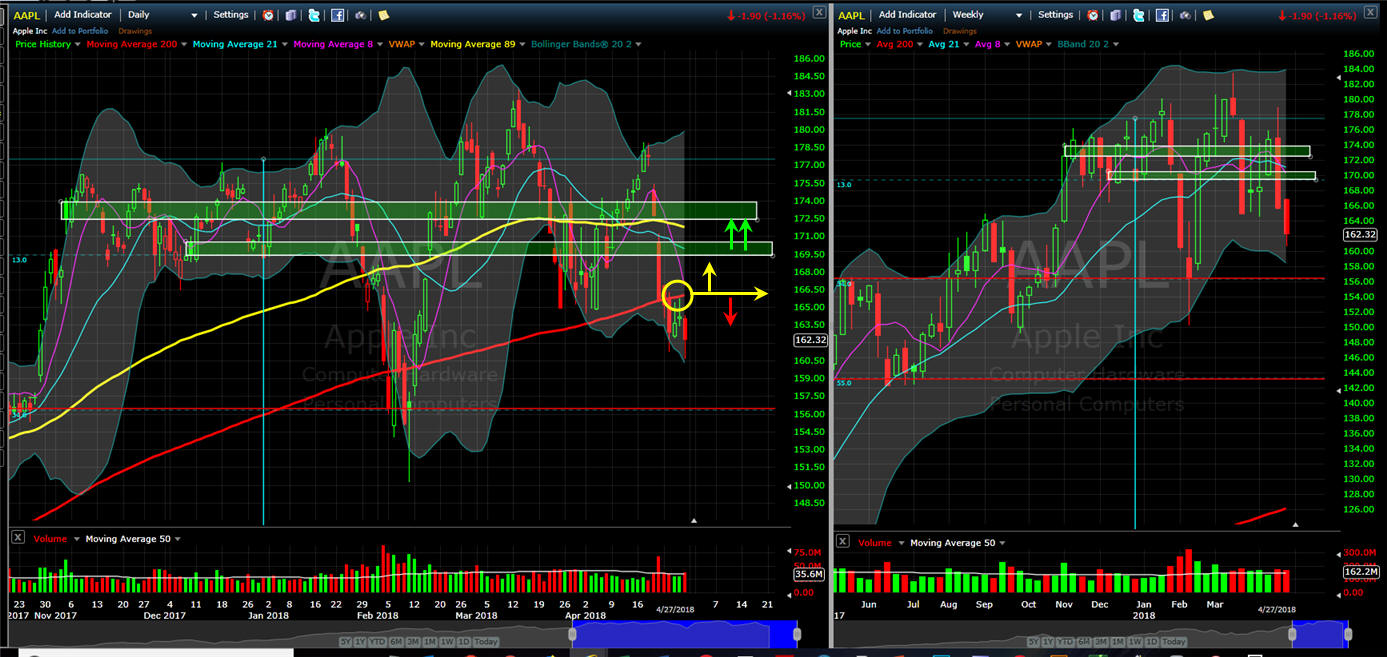Click the alarm clock alert icon in Daily chart
Image resolution: width=1387 pixels, height=657 pixels.
pyautogui.click(x=268, y=15)
